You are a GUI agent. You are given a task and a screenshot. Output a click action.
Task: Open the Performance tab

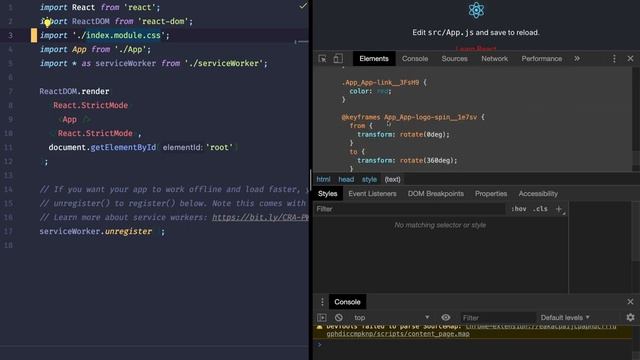pos(542,59)
